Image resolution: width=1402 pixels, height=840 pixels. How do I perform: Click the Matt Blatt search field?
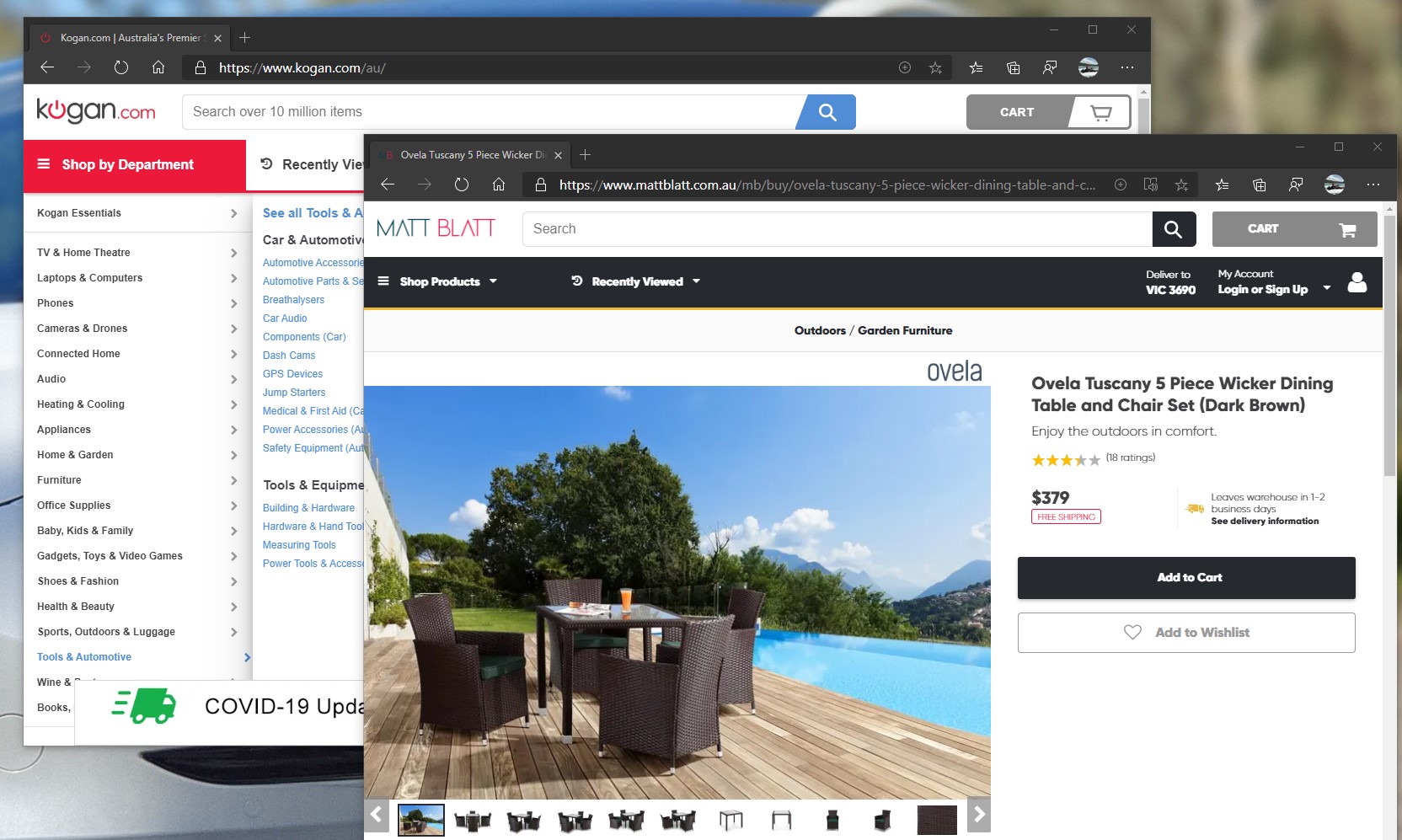837,229
